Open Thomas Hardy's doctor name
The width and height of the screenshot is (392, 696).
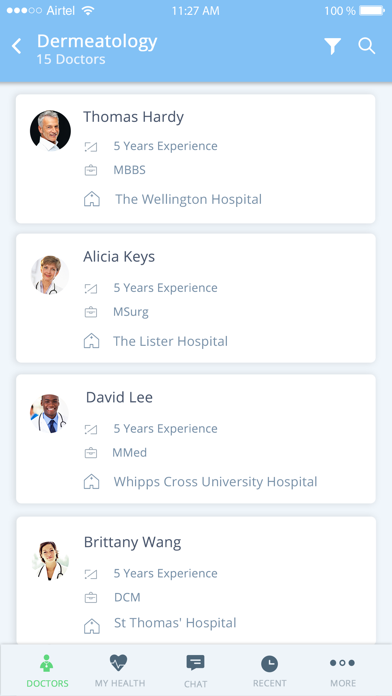(x=133, y=117)
